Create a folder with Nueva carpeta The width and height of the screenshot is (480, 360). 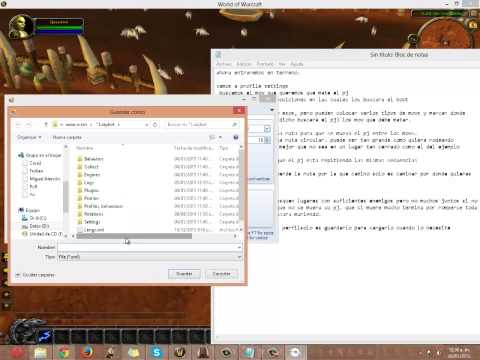click(x=67, y=137)
